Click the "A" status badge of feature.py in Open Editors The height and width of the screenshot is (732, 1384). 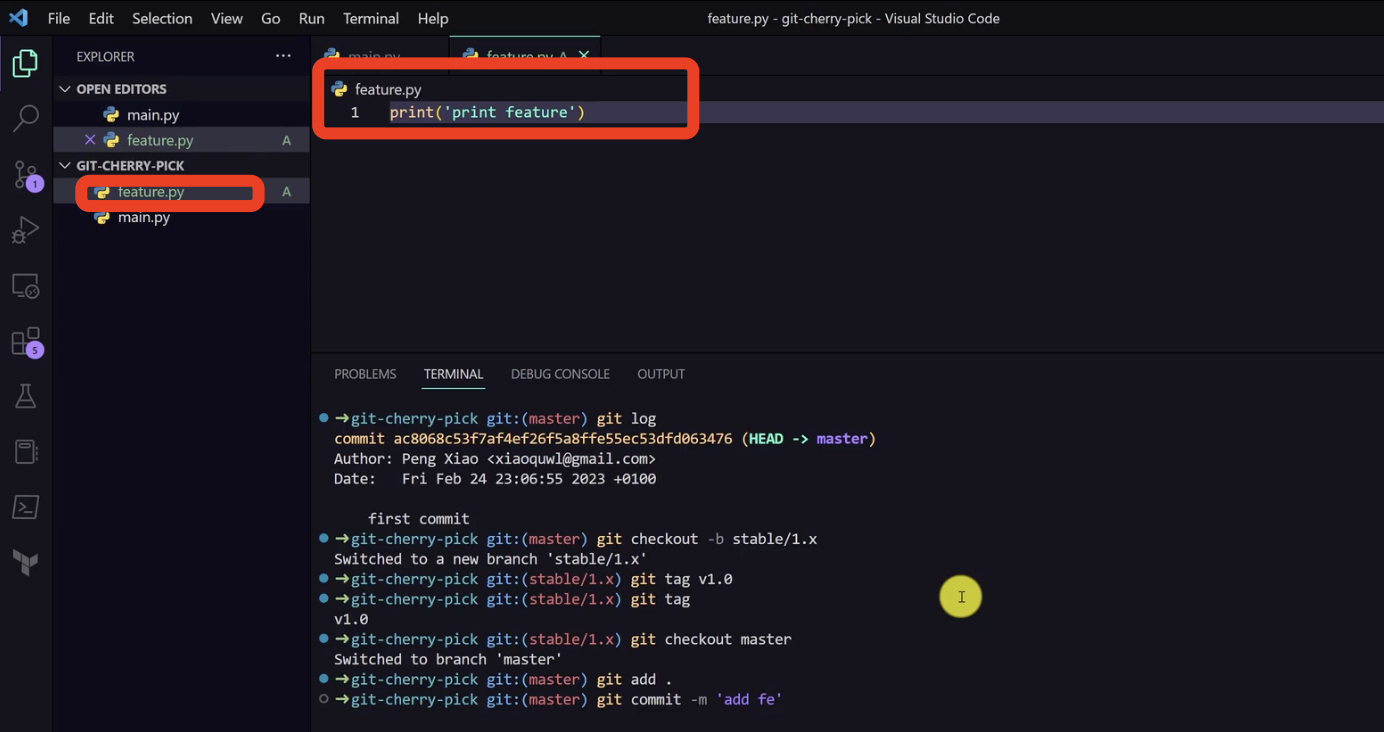point(286,141)
